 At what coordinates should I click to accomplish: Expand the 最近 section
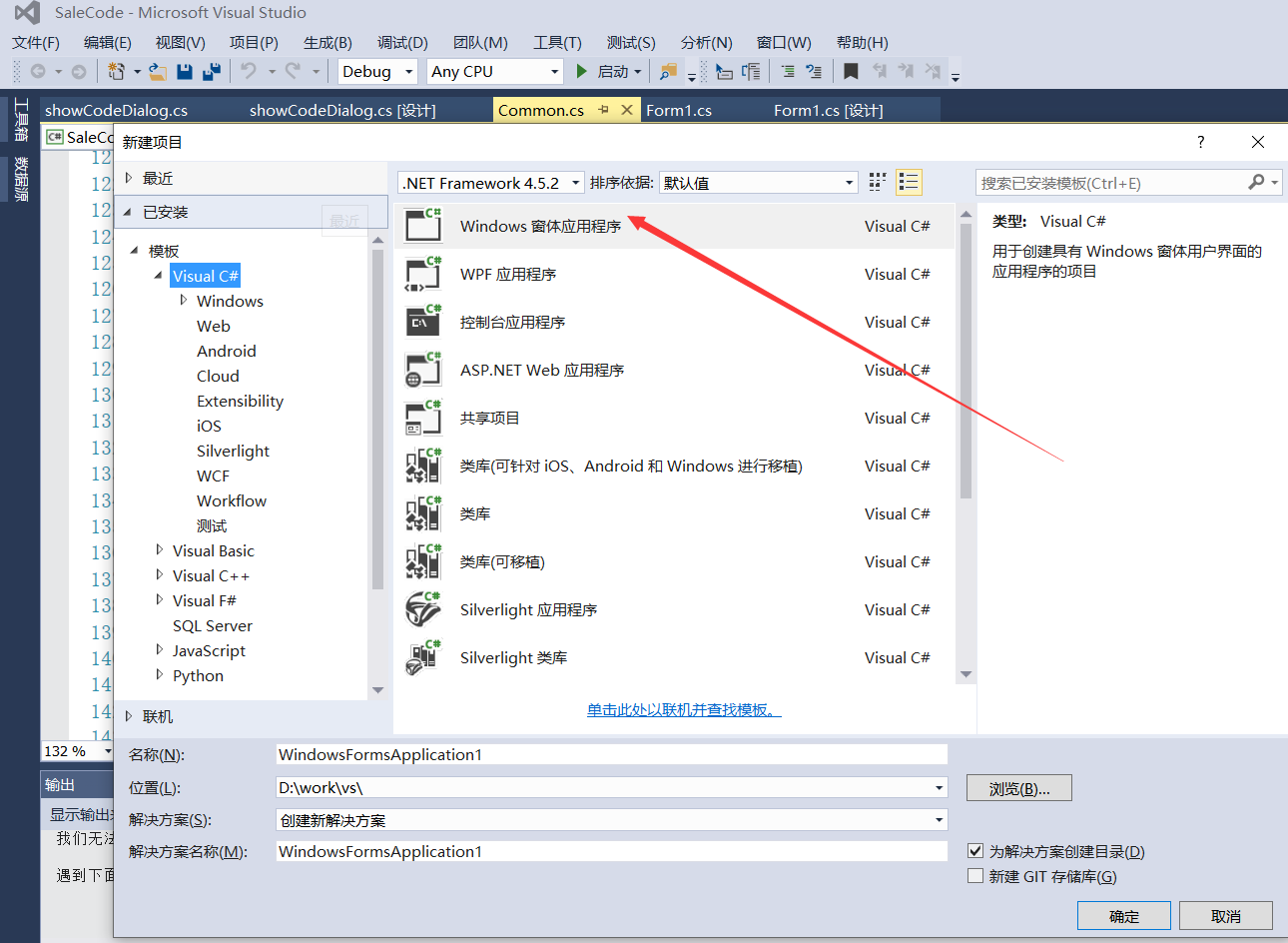pyautogui.click(x=129, y=178)
